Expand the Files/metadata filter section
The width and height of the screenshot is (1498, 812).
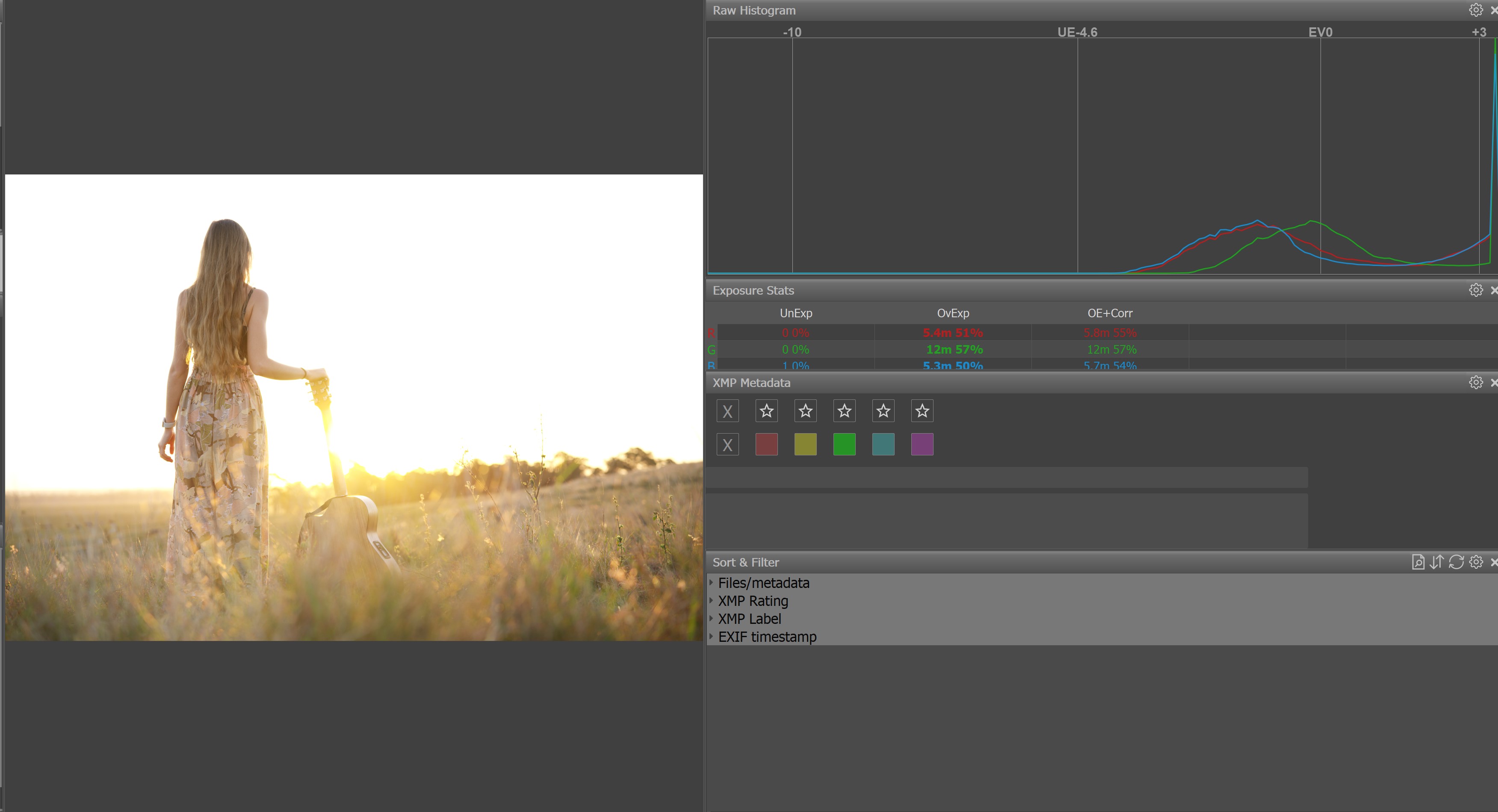(711, 582)
